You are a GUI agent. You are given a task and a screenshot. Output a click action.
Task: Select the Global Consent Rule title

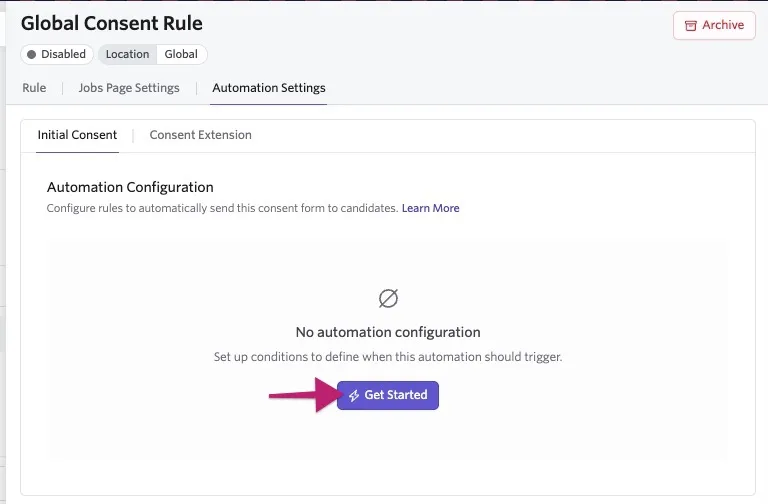tap(112, 23)
